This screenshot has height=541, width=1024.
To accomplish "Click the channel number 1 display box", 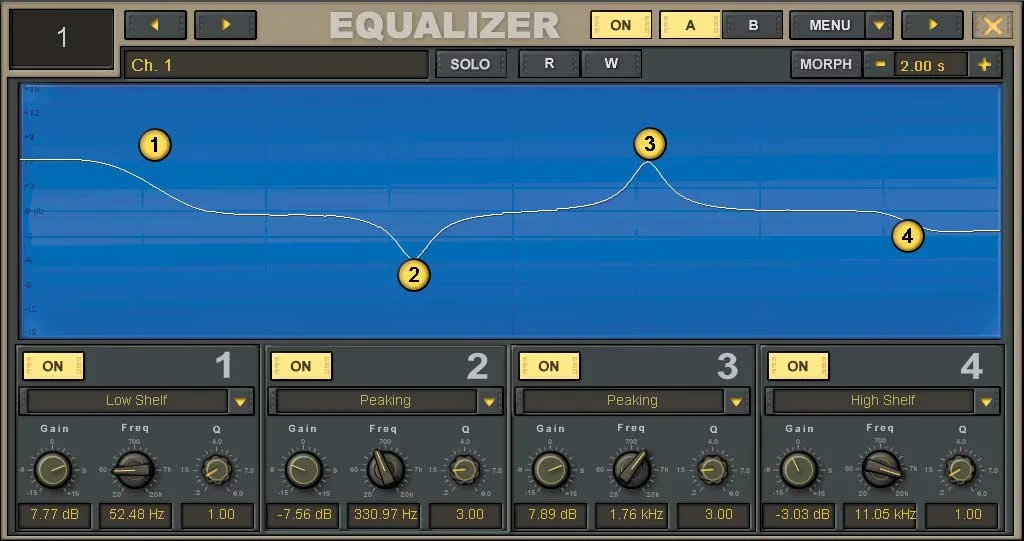I will pyautogui.click(x=62, y=38).
